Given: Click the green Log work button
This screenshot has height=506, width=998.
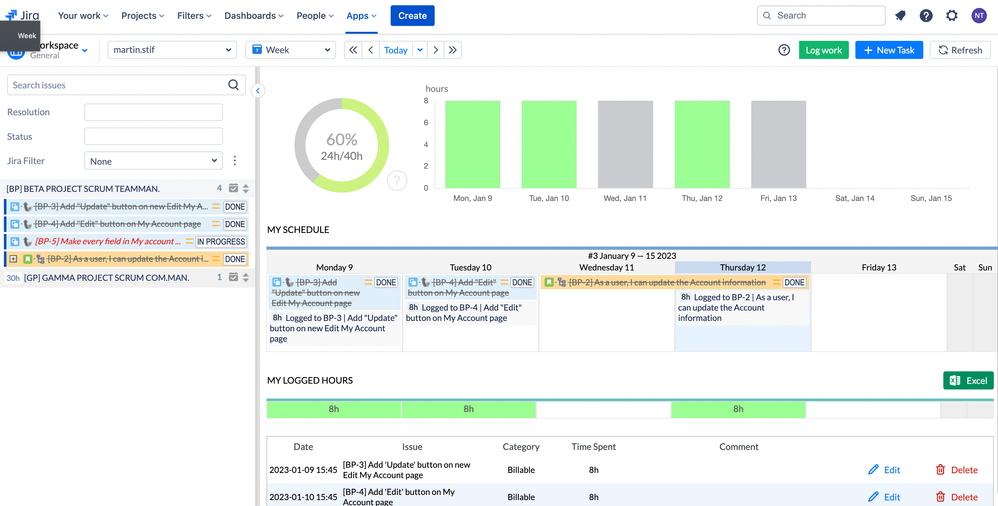Looking at the screenshot, I should [x=823, y=50].
